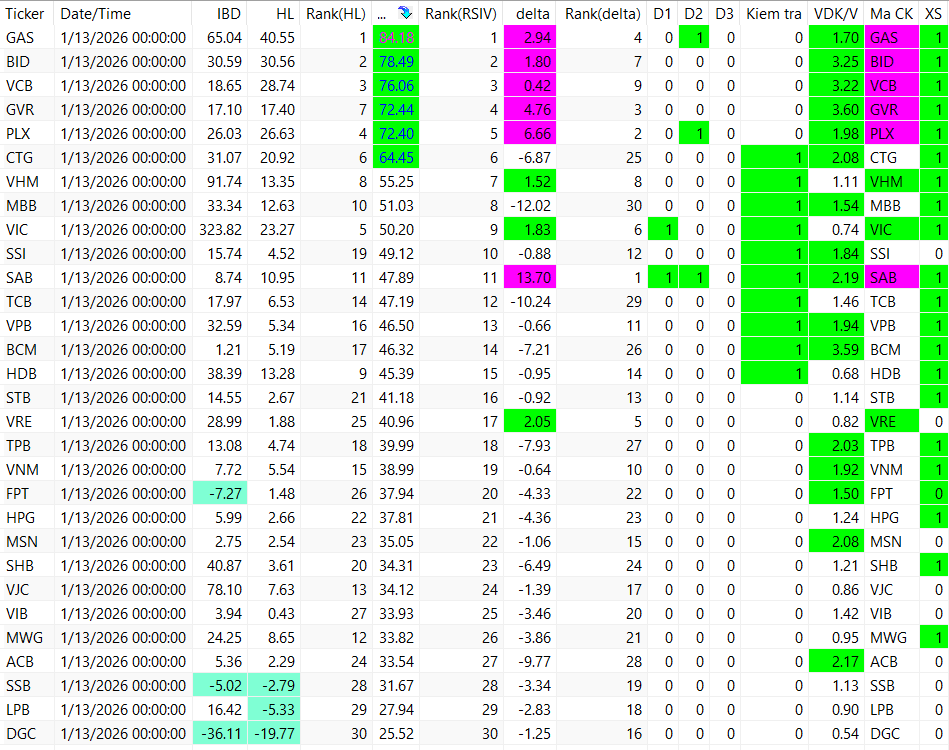Viewport: 949px width, 750px height.
Task: Click the 78.49 green cell in BID row
Action: click(396, 62)
